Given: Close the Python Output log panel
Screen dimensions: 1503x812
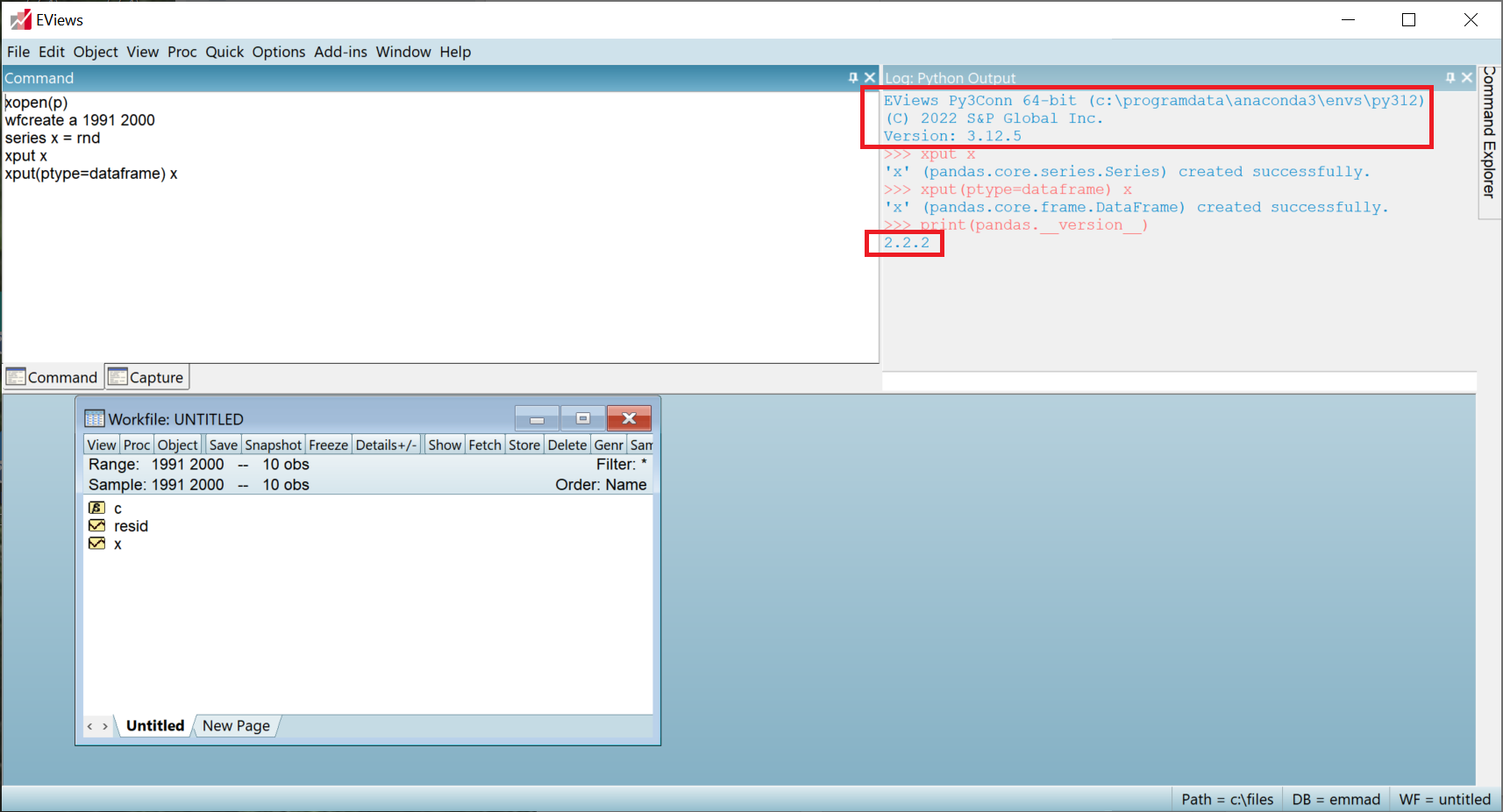Looking at the screenshot, I should click(x=1467, y=78).
